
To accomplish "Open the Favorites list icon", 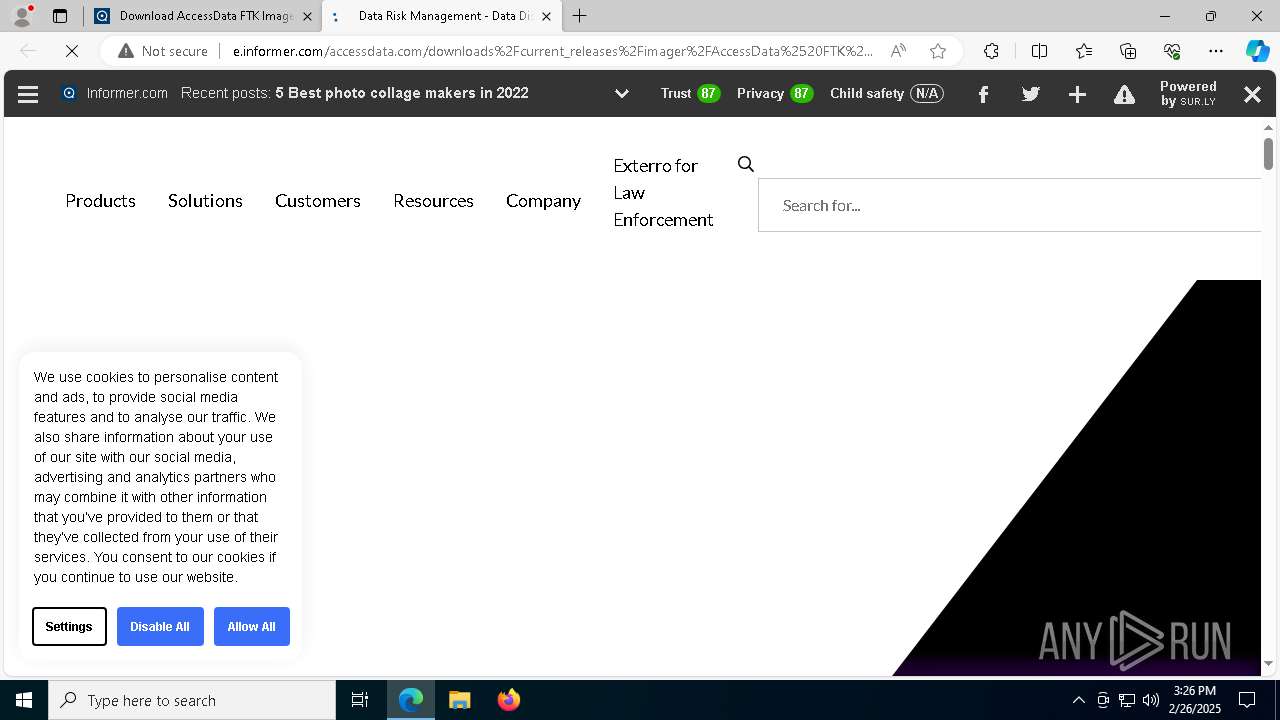I will [x=1084, y=51].
